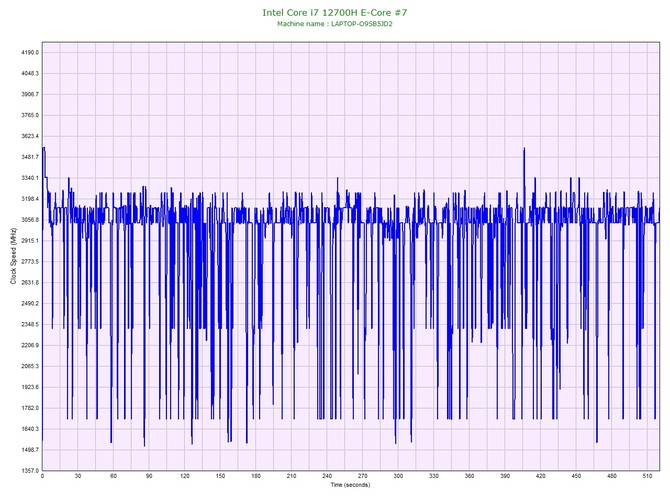Click the 2206.9 y-axis value
Screen dimensions: 670x502
tap(30, 346)
